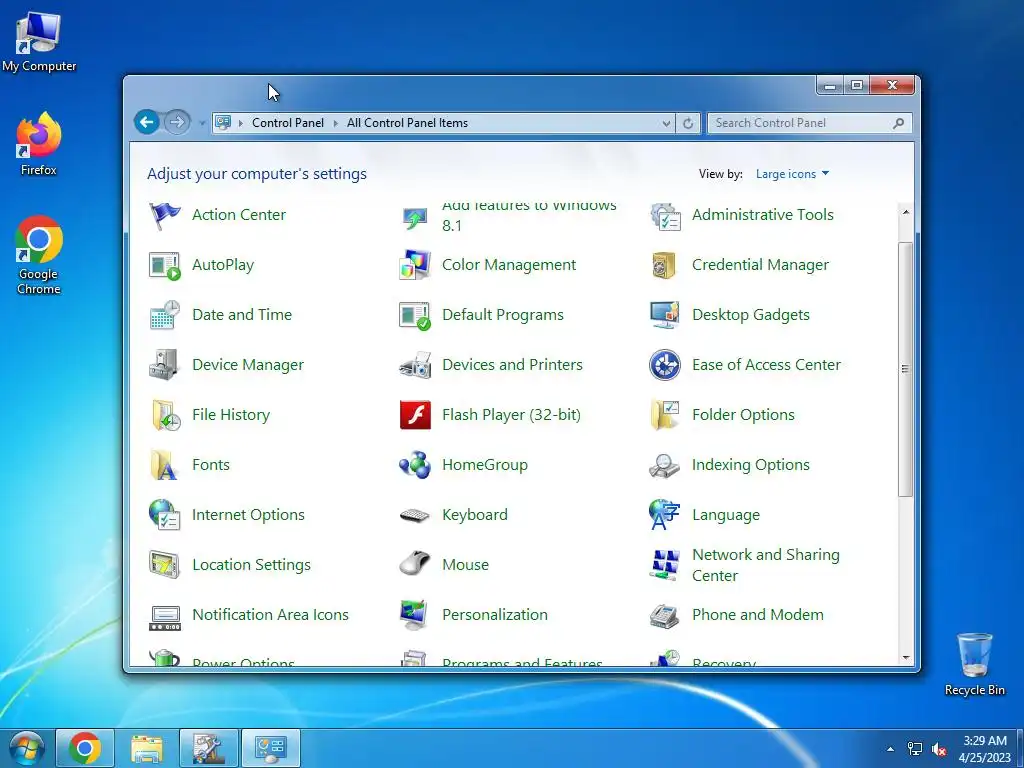Open Credential Manager vault icon
This screenshot has width=1024, height=768.
click(665, 265)
